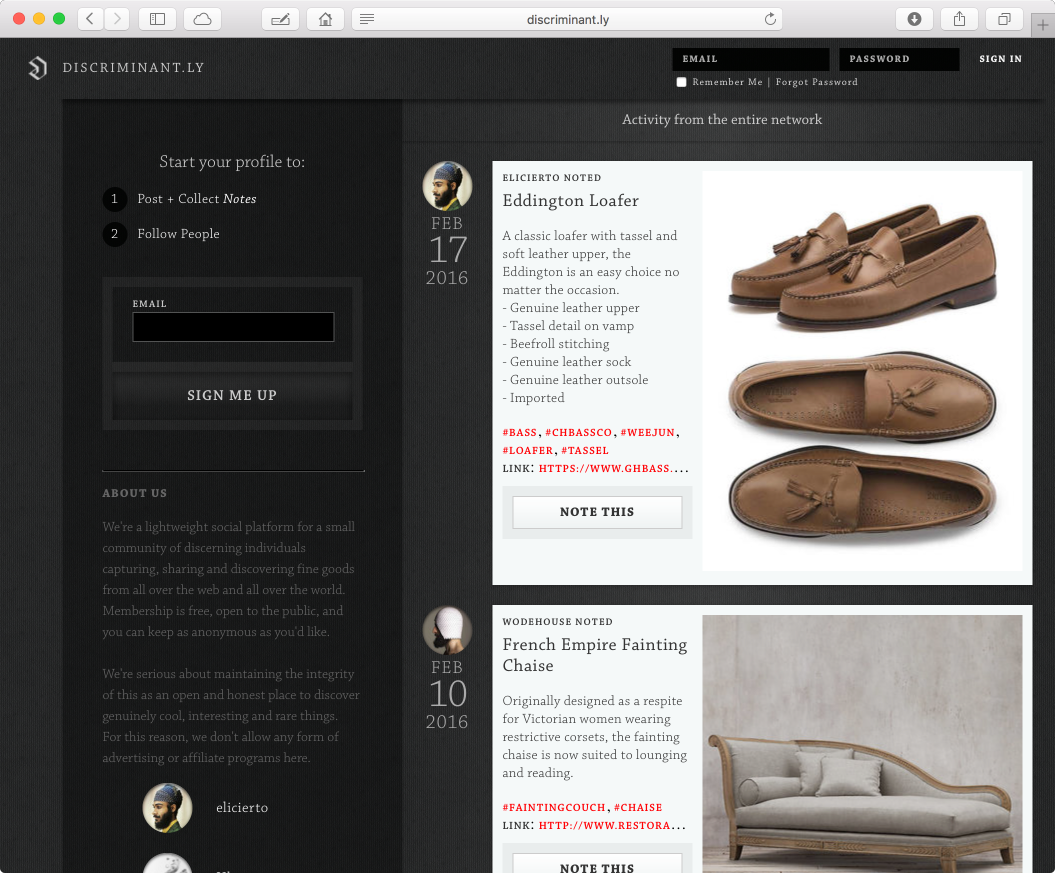Screen dimensions: 1055x873
Task: Show the Safari sidebar
Action: click(x=157, y=19)
